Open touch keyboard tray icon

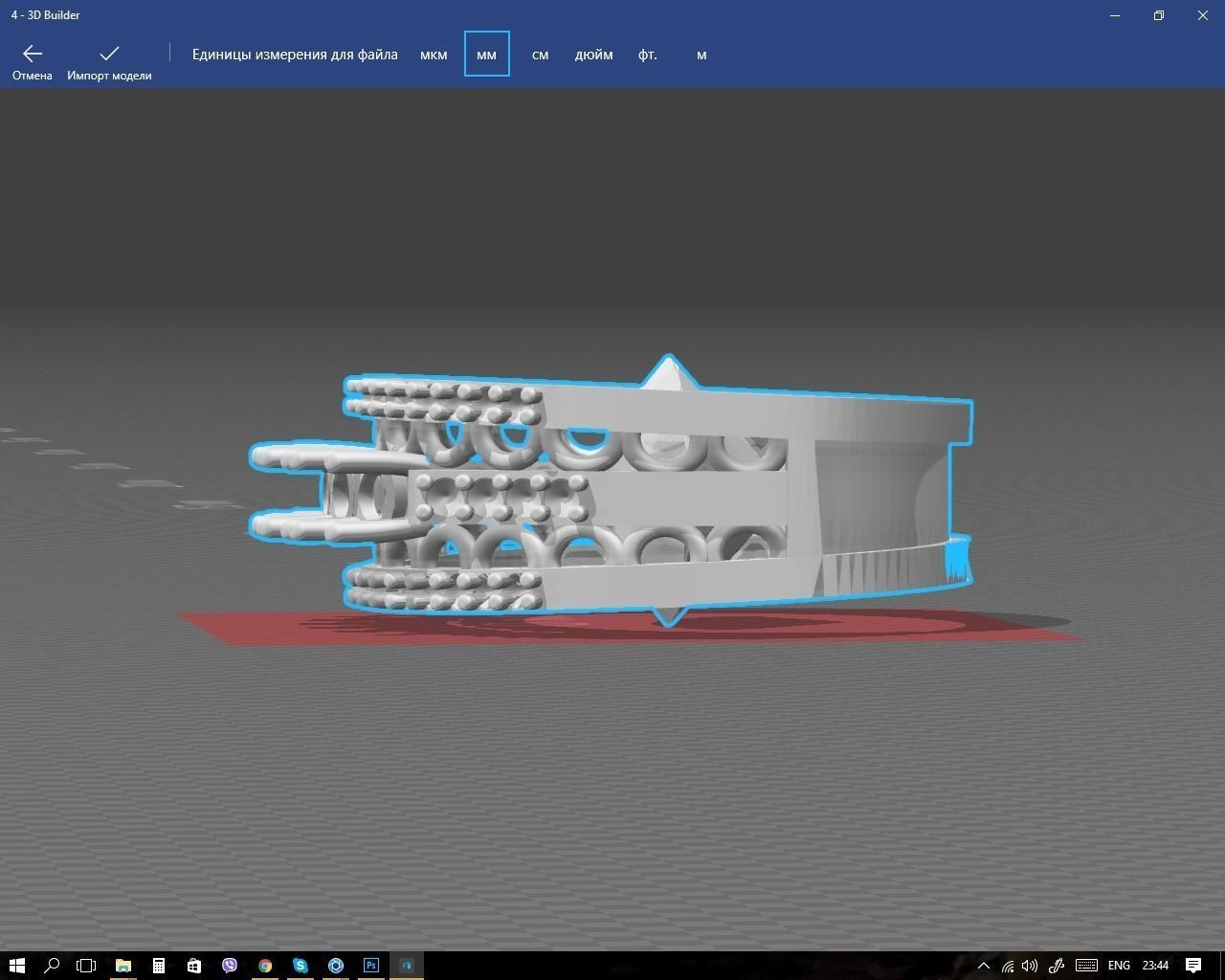pyautogui.click(x=1086, y=965)
